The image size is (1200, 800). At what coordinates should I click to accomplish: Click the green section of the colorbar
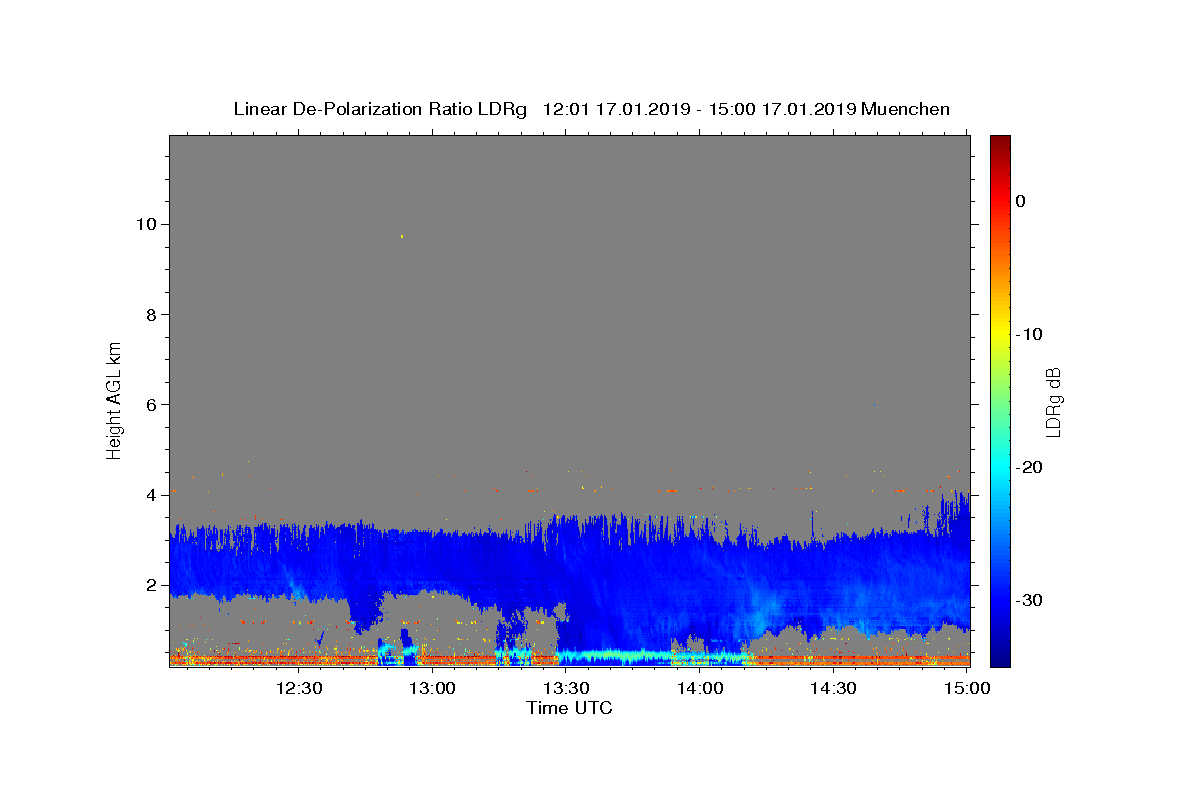click(1000, 400)
